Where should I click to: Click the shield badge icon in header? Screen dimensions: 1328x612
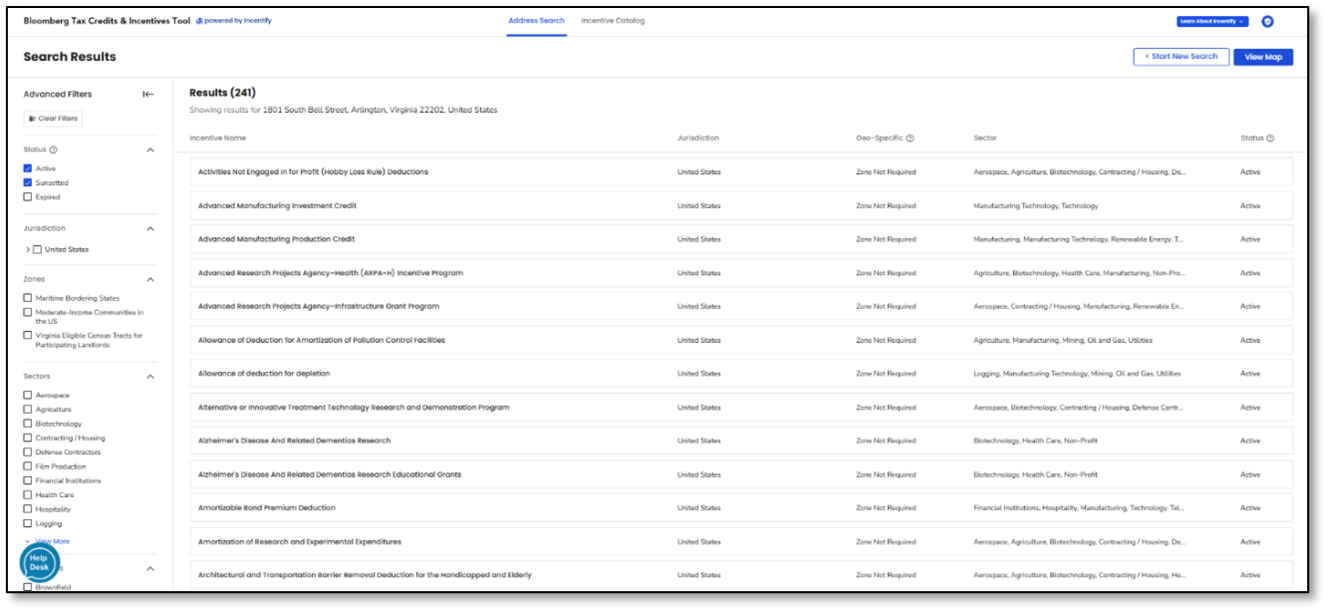click(1267, 21)
